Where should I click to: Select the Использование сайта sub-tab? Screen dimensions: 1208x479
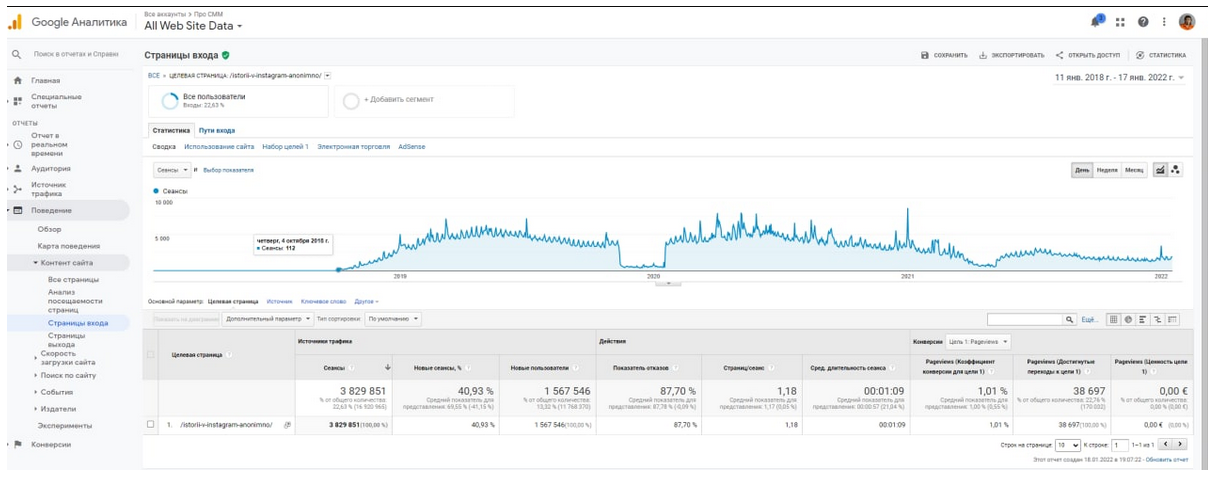220,147
